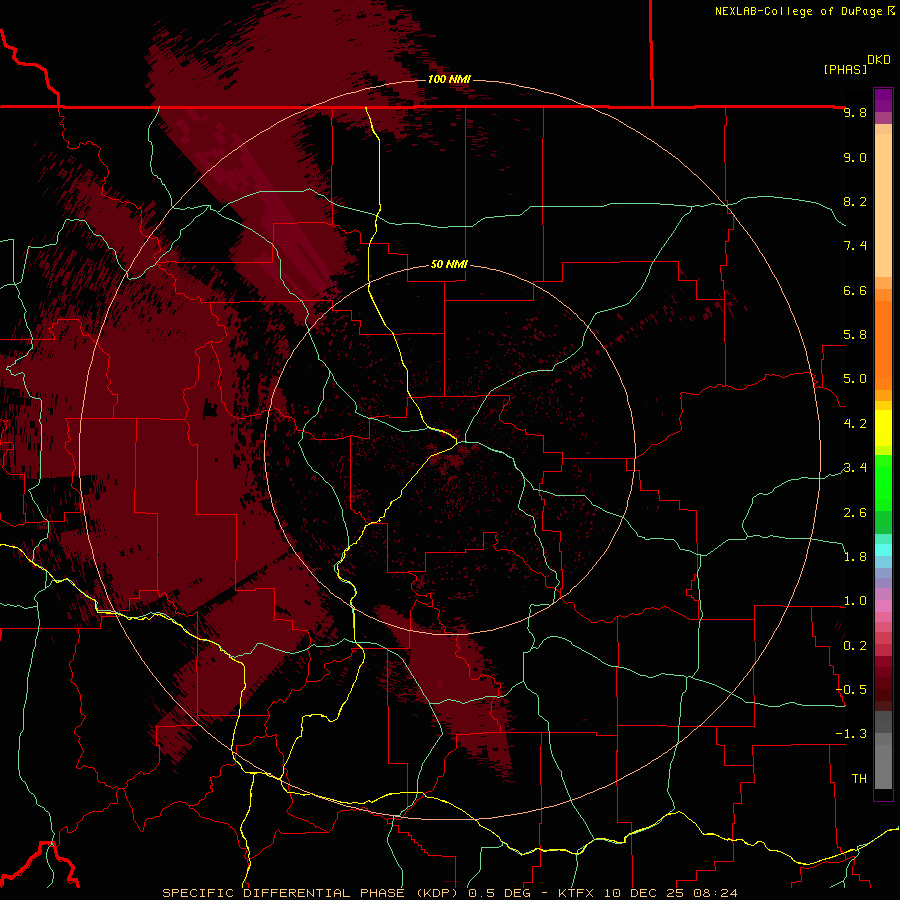Click the 1.0 value on the scale
Screen dimensions: 900x900
click(855, 601)
